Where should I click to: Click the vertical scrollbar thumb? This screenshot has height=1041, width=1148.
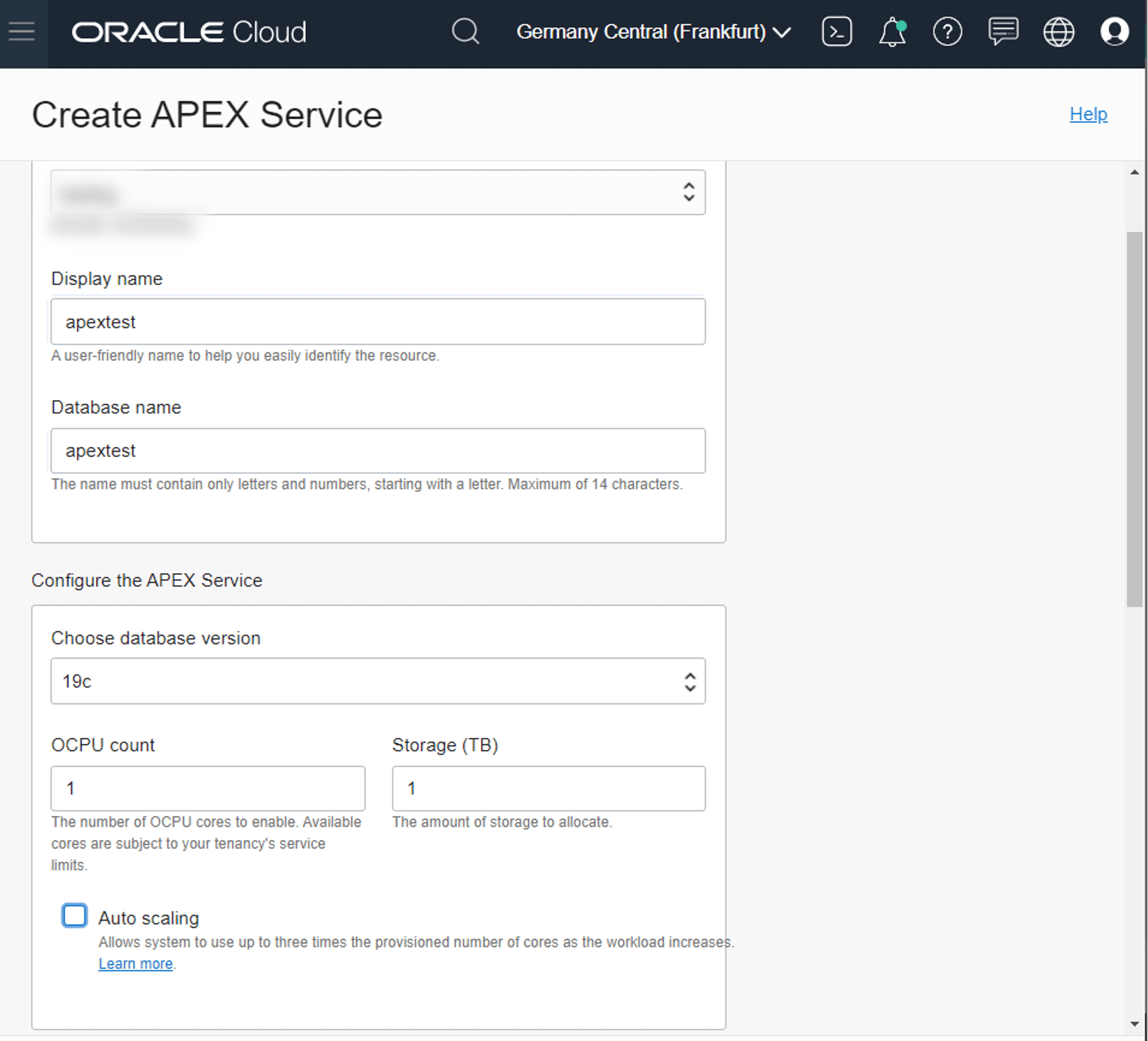tap(1135, 419)
